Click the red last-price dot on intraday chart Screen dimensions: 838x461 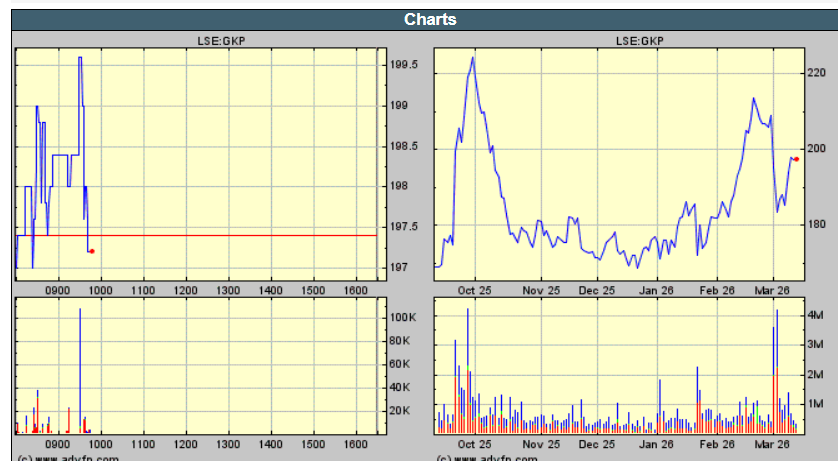pos(92,251)
